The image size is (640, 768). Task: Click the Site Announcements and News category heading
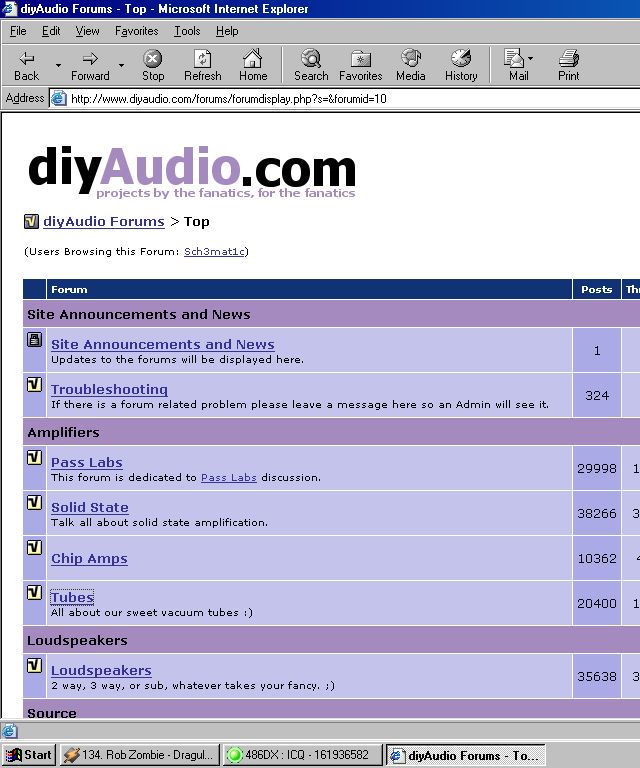139,314
